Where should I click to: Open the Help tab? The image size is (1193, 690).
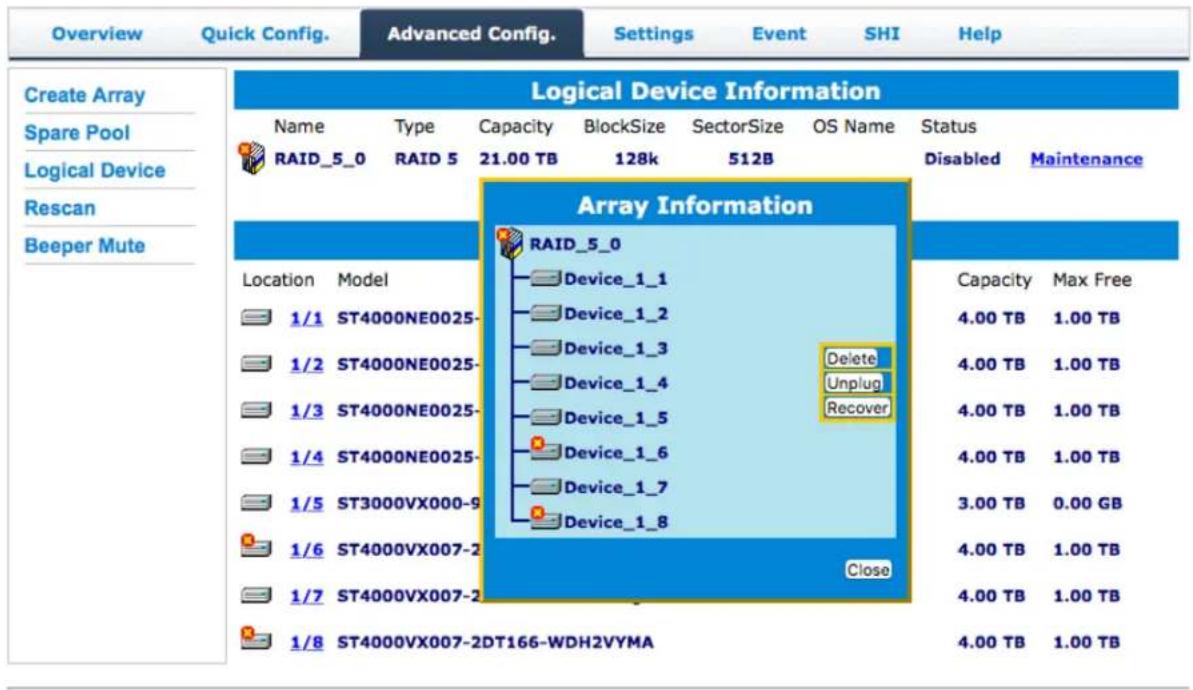979,34
